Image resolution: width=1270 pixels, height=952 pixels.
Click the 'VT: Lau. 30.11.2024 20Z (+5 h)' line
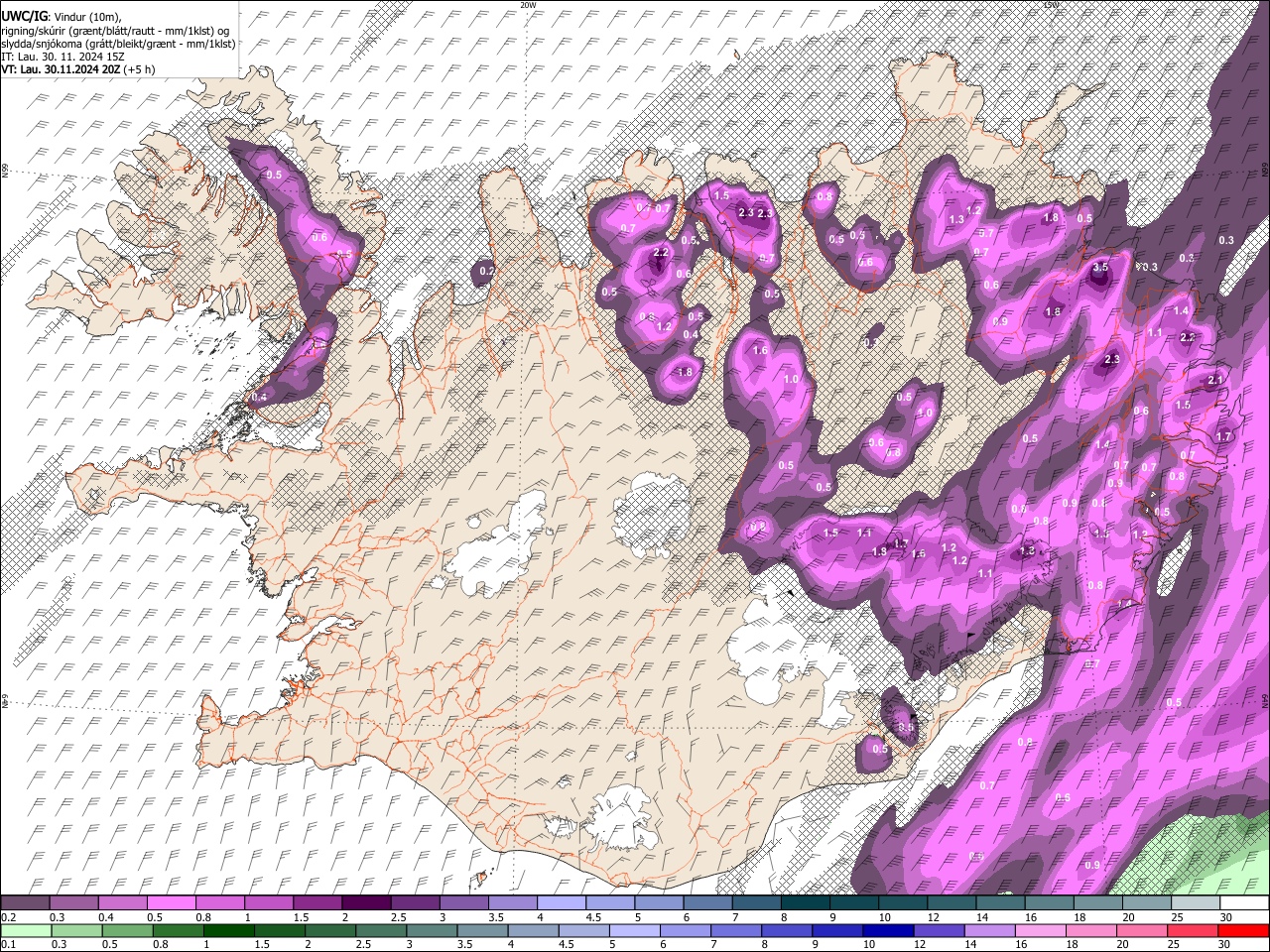click(x=77, y=69)
